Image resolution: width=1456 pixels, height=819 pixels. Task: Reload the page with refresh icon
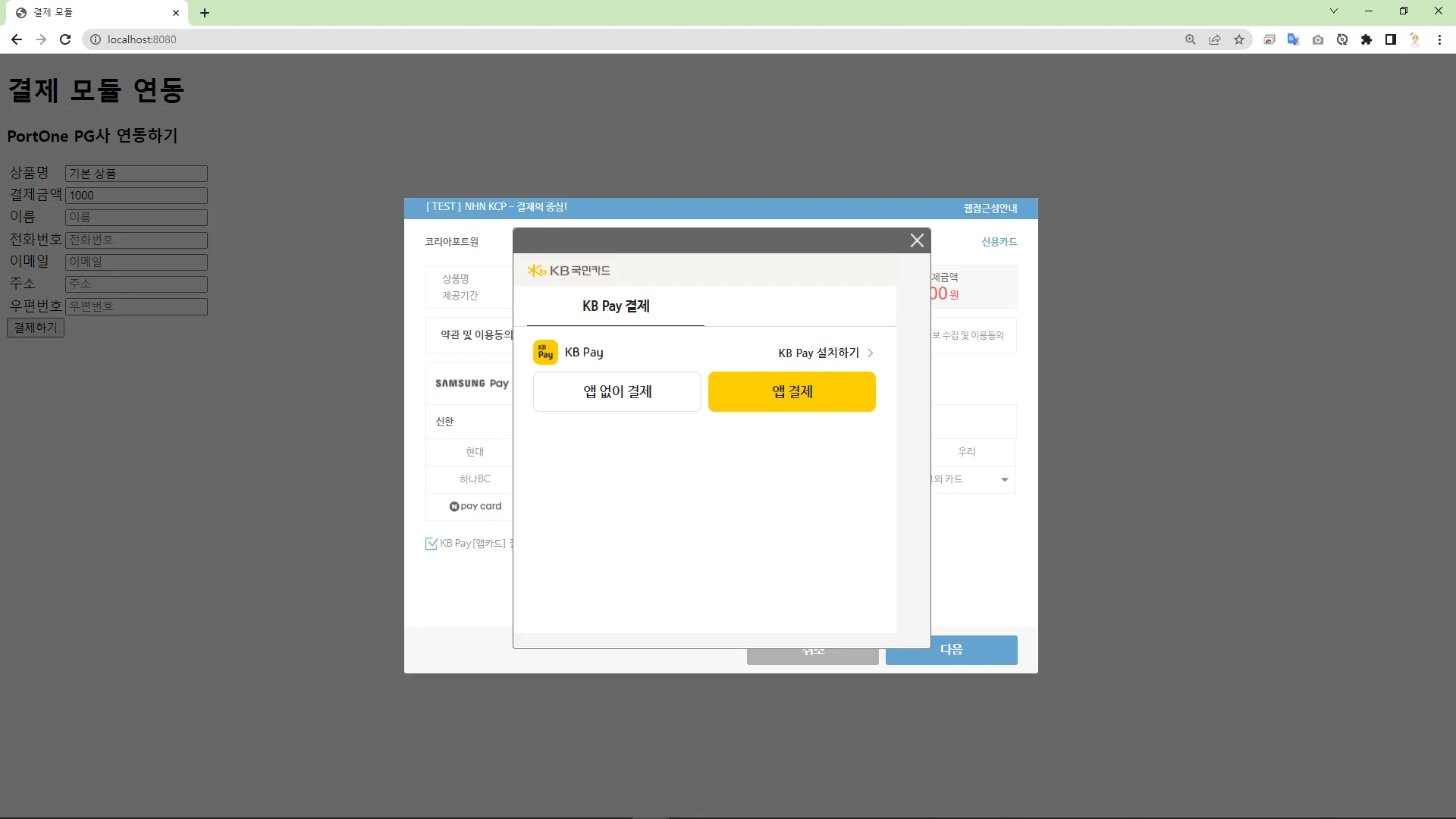(x=65, y=39)
